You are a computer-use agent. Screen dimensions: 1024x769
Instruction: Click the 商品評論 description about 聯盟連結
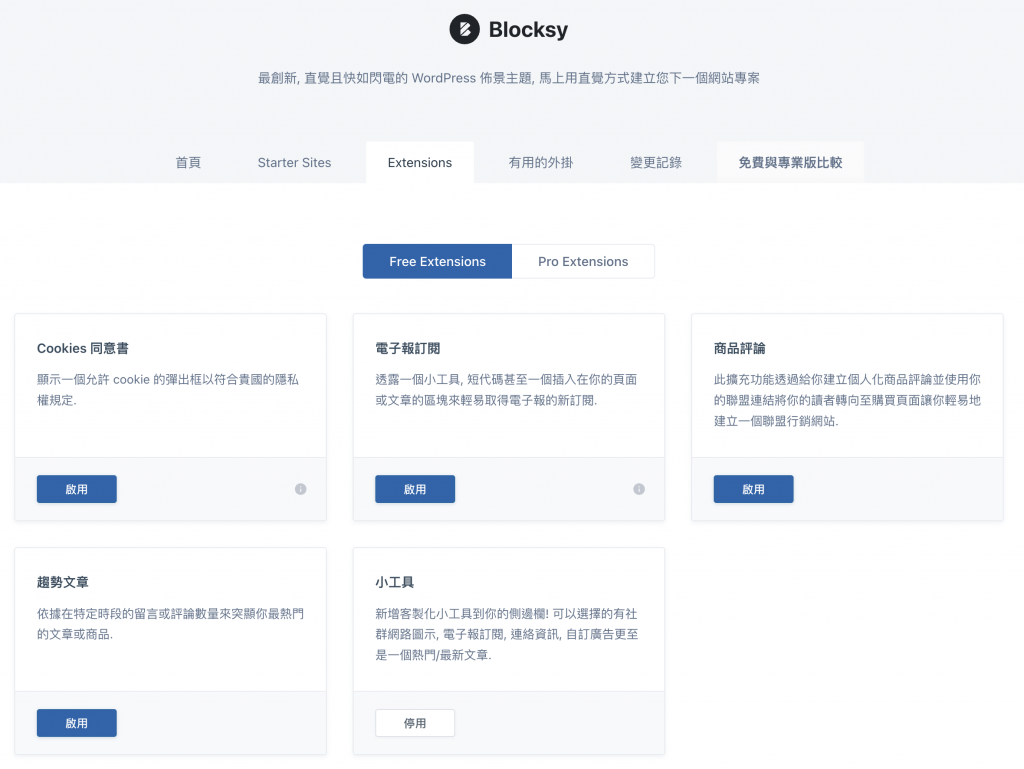click(847, 400)
